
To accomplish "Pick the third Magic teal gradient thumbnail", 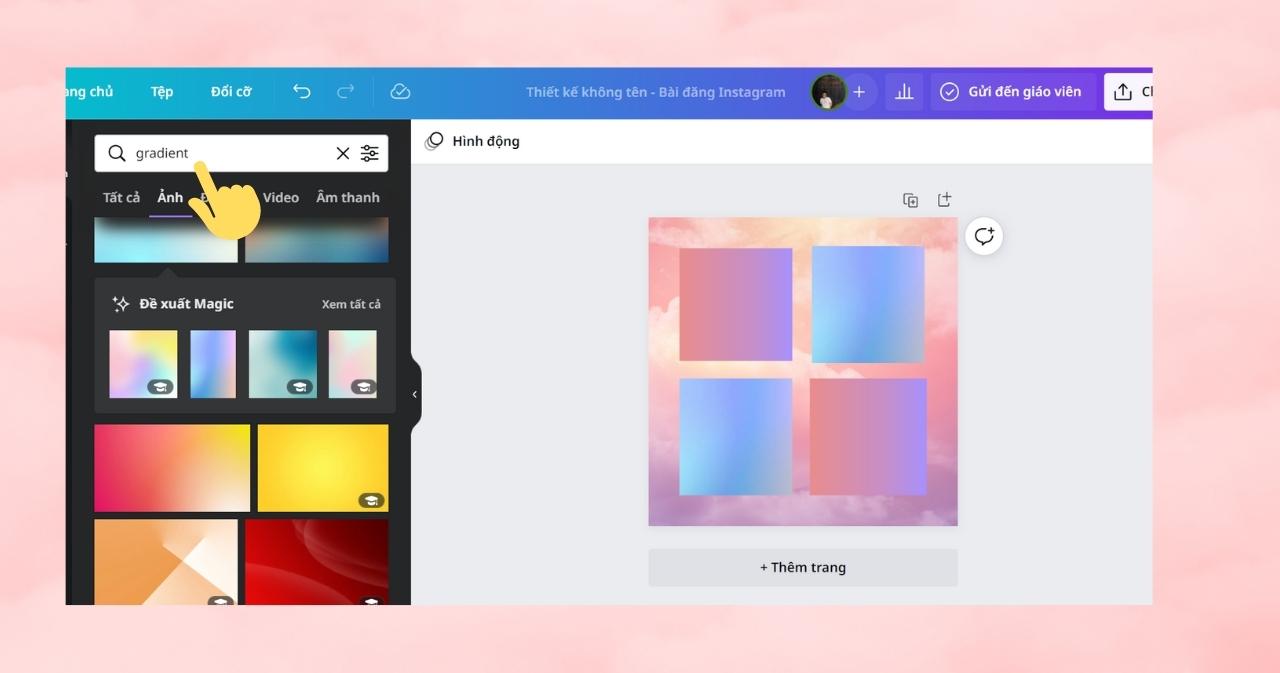I will (x=283, y=364).
